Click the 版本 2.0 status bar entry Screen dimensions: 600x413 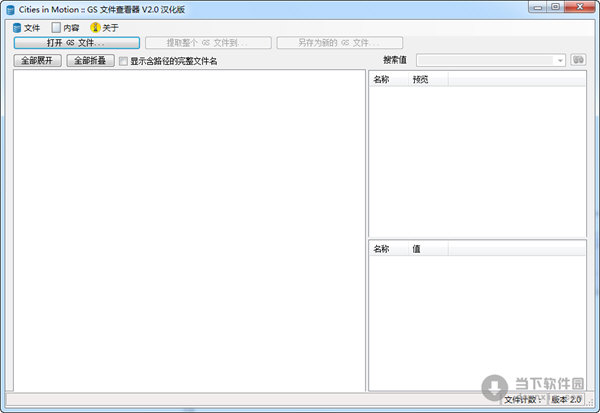coord(566,400)
